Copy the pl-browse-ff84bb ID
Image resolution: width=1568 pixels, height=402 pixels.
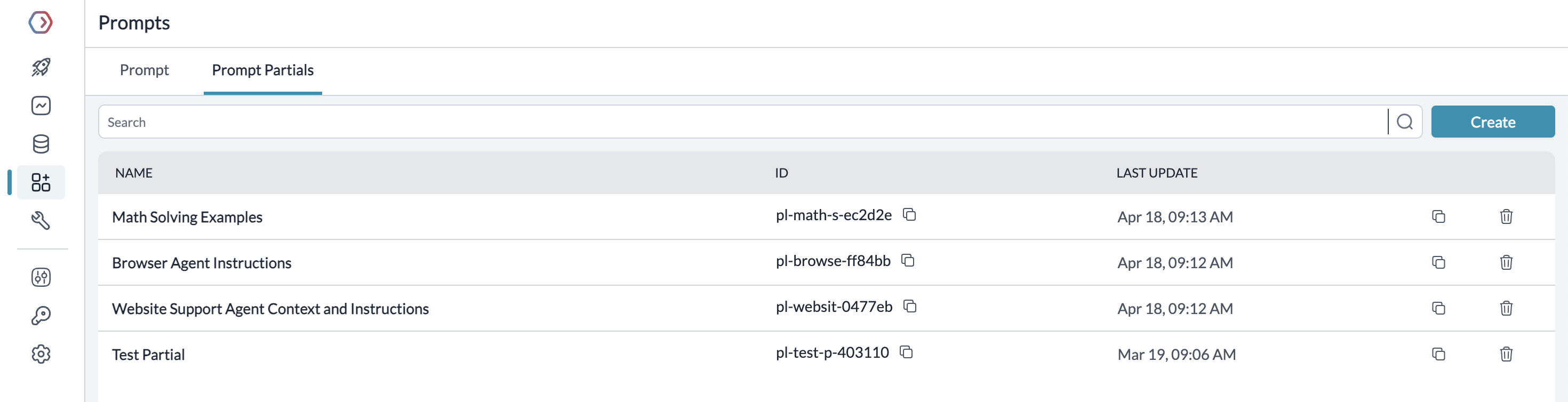[908, 260]
